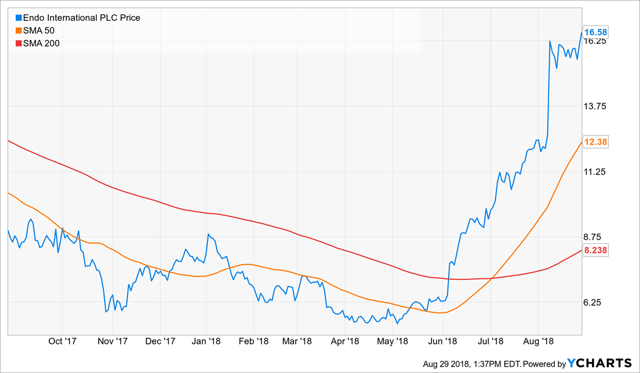Click the 11.25 y-axis label
Screen dimensions: 640x373
595,172
